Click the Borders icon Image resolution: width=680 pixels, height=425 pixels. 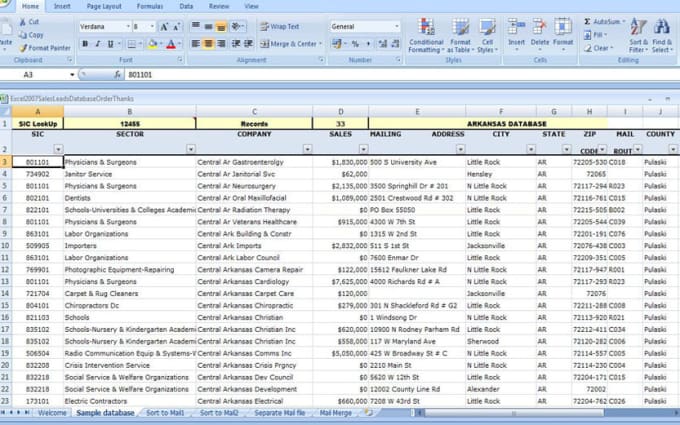pos(131,44)
